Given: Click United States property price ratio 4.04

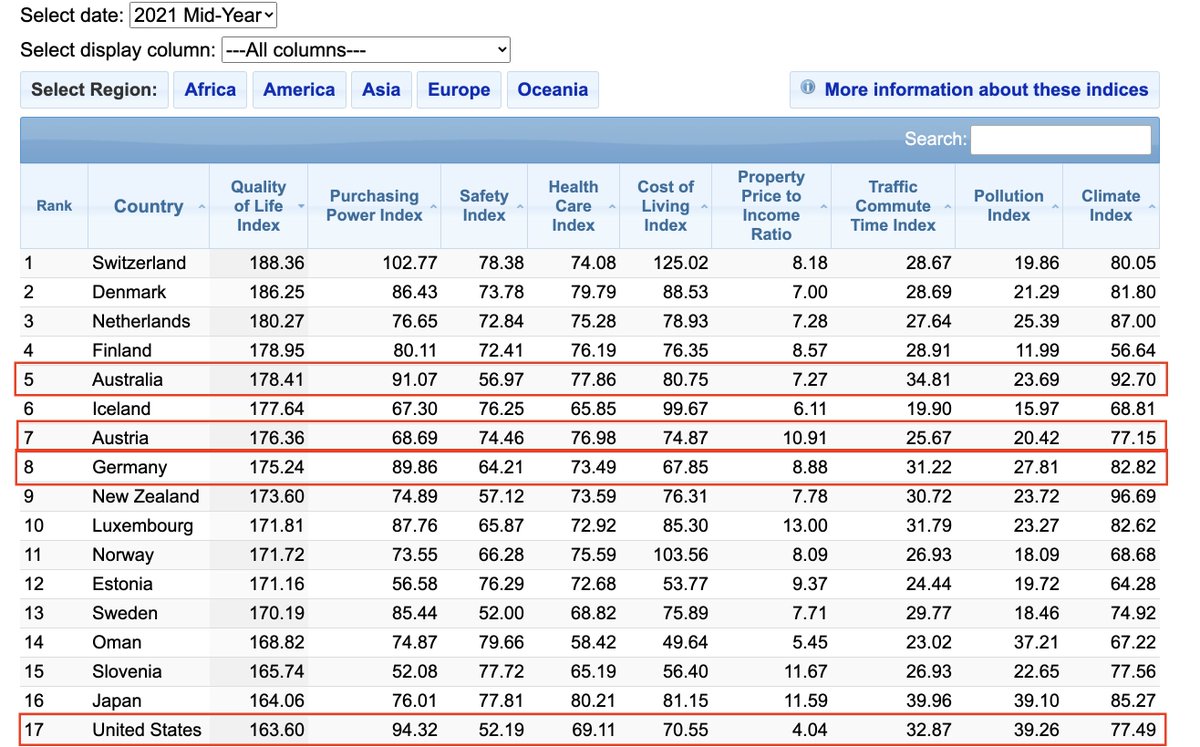Looking at the screenshot, I should click(x=808, y=729).
